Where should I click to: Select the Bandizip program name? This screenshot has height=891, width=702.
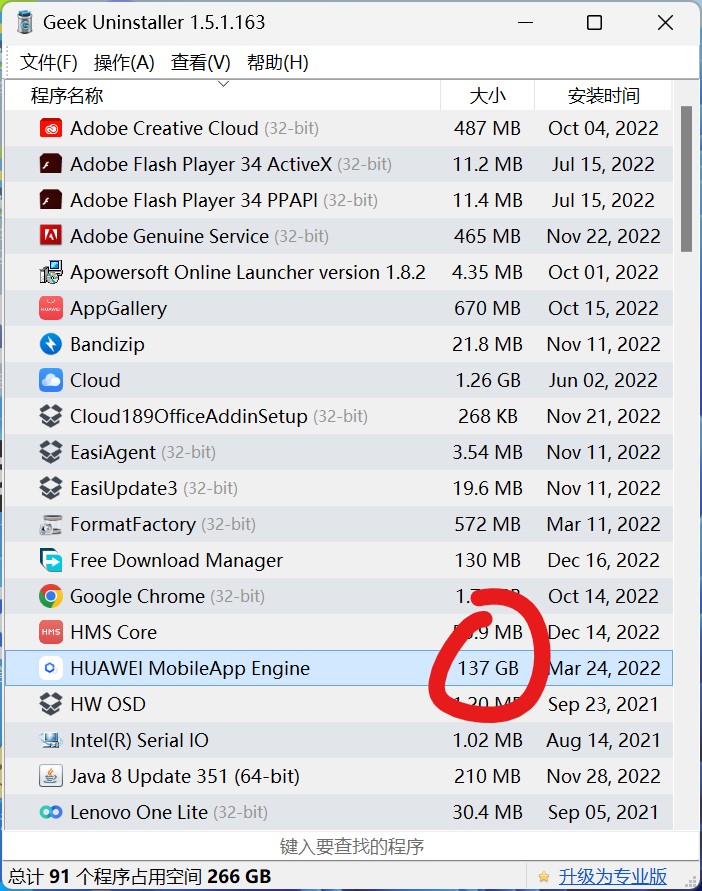(x=107, y=344)
